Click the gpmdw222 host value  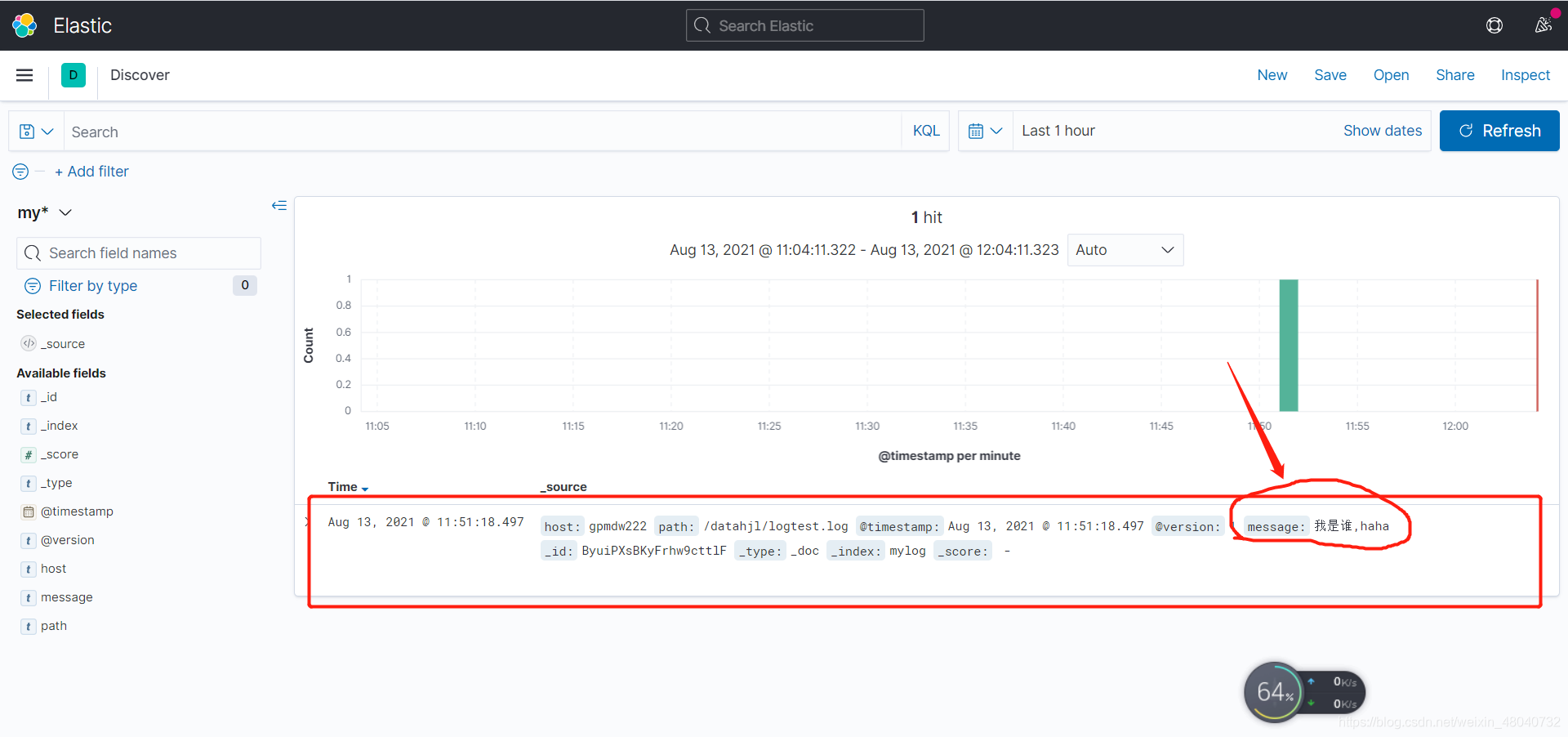[617, 526]
